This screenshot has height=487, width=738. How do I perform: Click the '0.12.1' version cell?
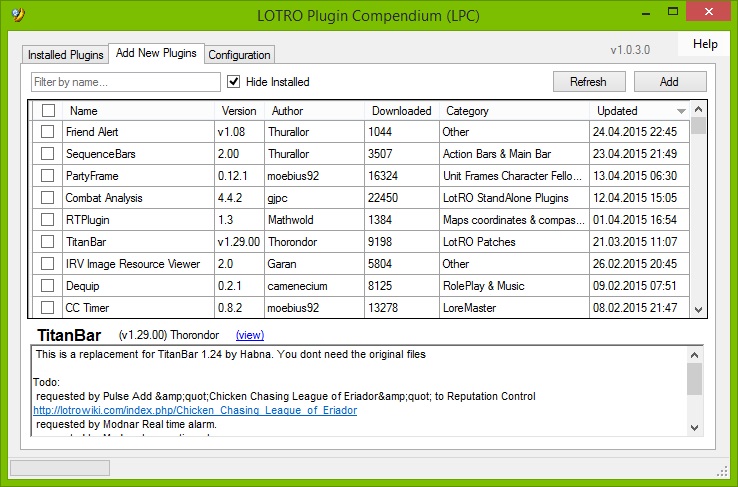pyautogui.click(x=239, y=176)
